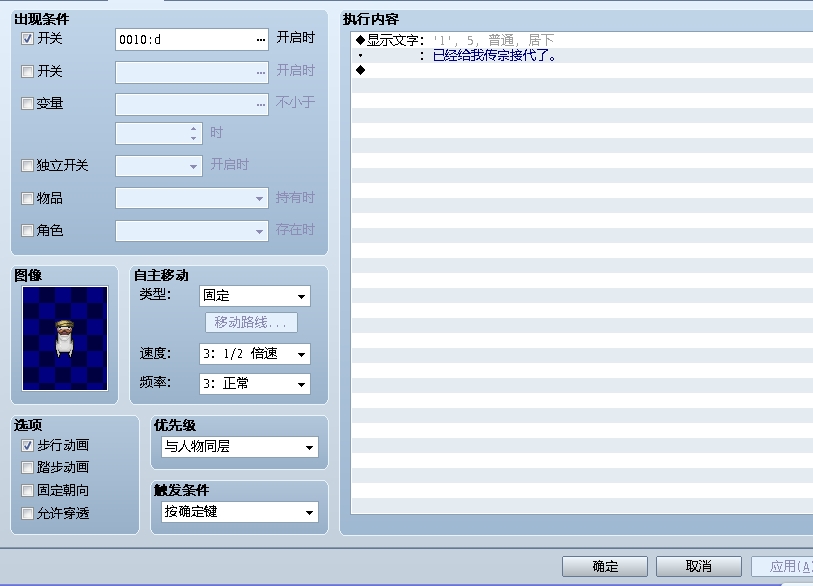The height and width of the screenshot is (586, 813).
Task: Click the 移动路线... button
Action: coord(251,323)
